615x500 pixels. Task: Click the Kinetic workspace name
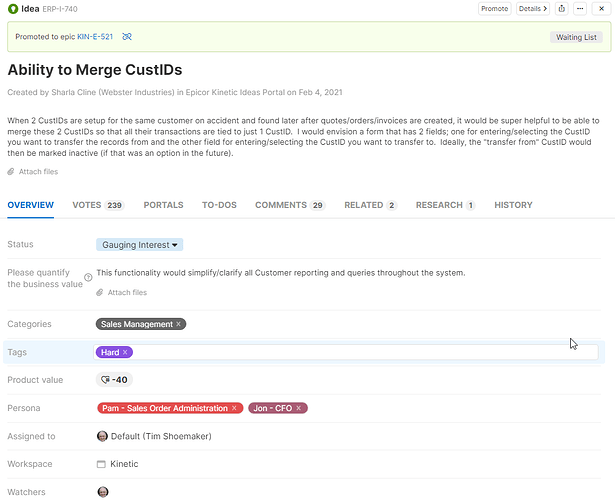(124, 464)
